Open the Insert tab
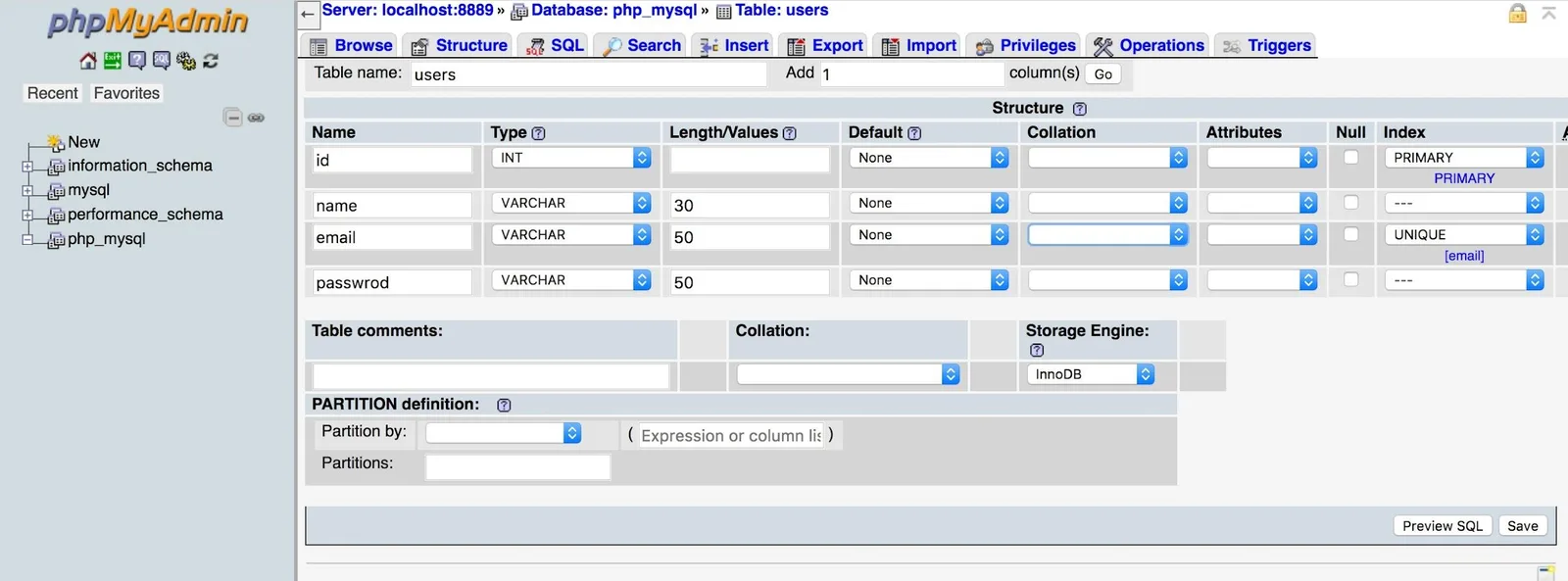Screen dimensions: 1568x581 pos(733,46)
